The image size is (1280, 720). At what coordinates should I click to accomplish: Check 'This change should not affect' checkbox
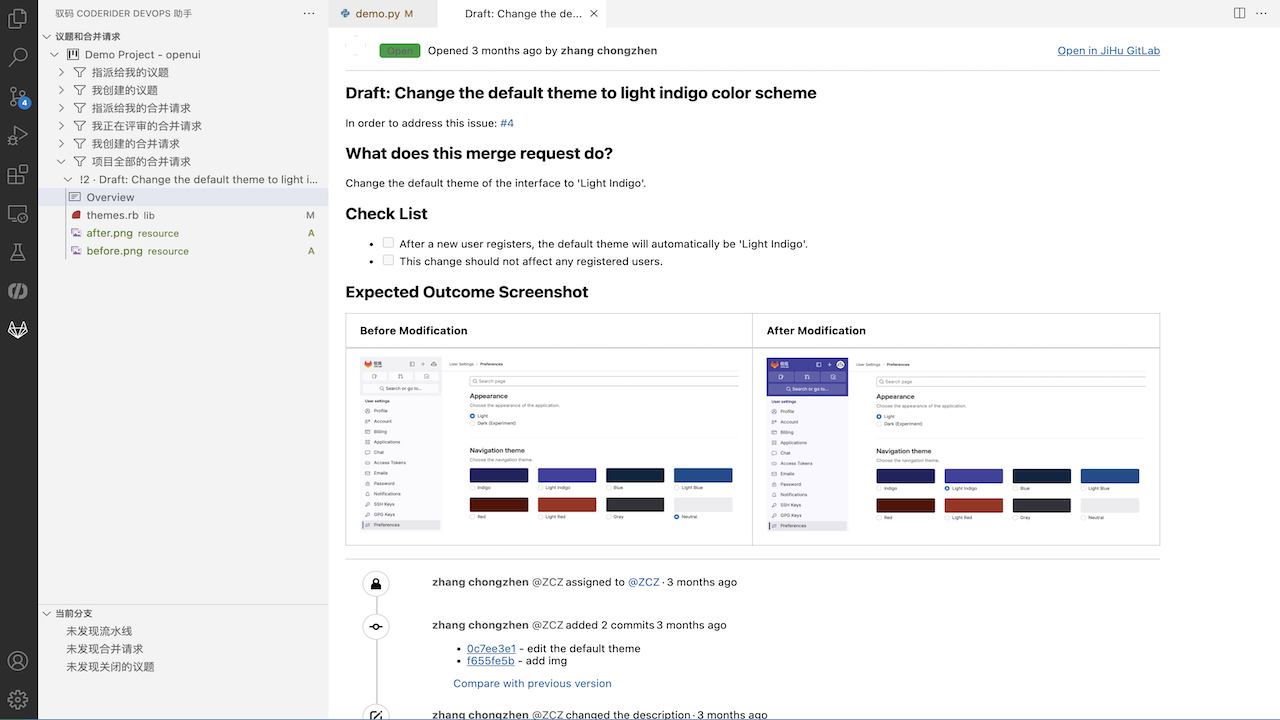[x=388, y=260]
